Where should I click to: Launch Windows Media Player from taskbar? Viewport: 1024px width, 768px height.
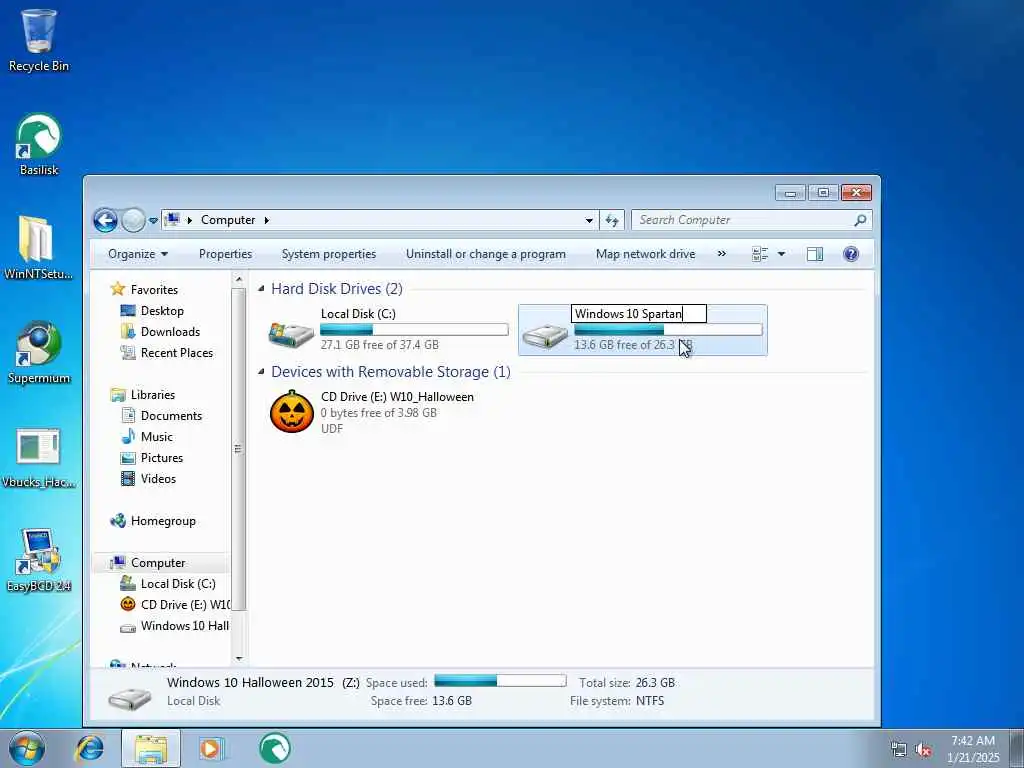tap(212, 748)
